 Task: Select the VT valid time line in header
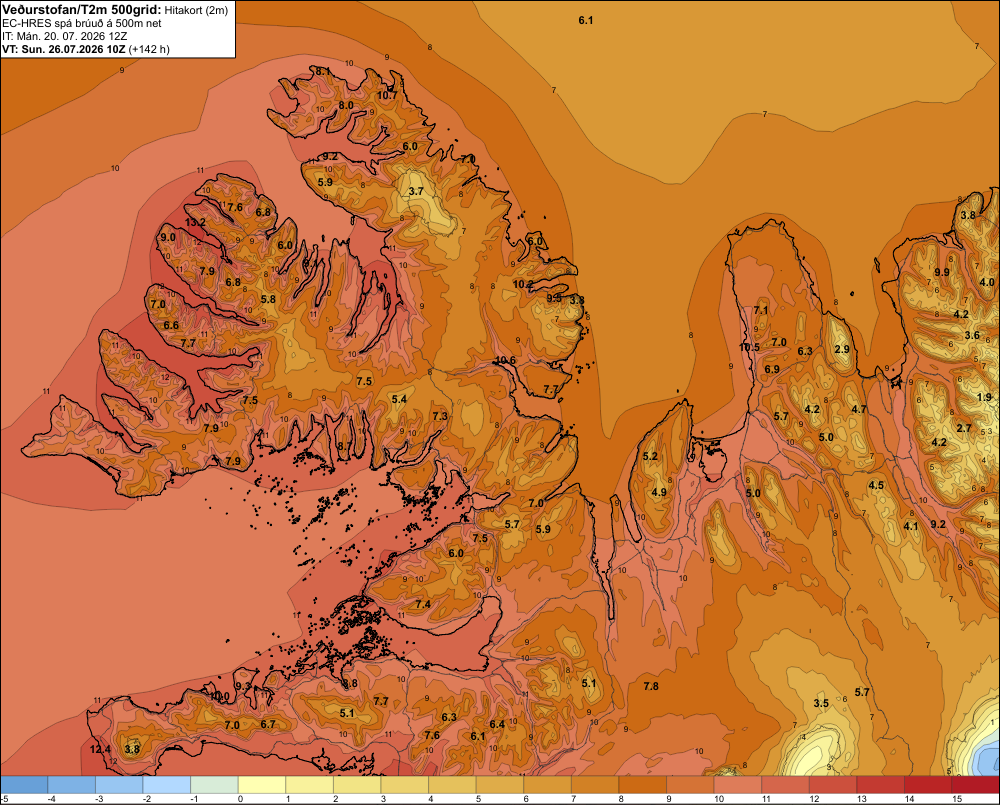coord(86,49)
